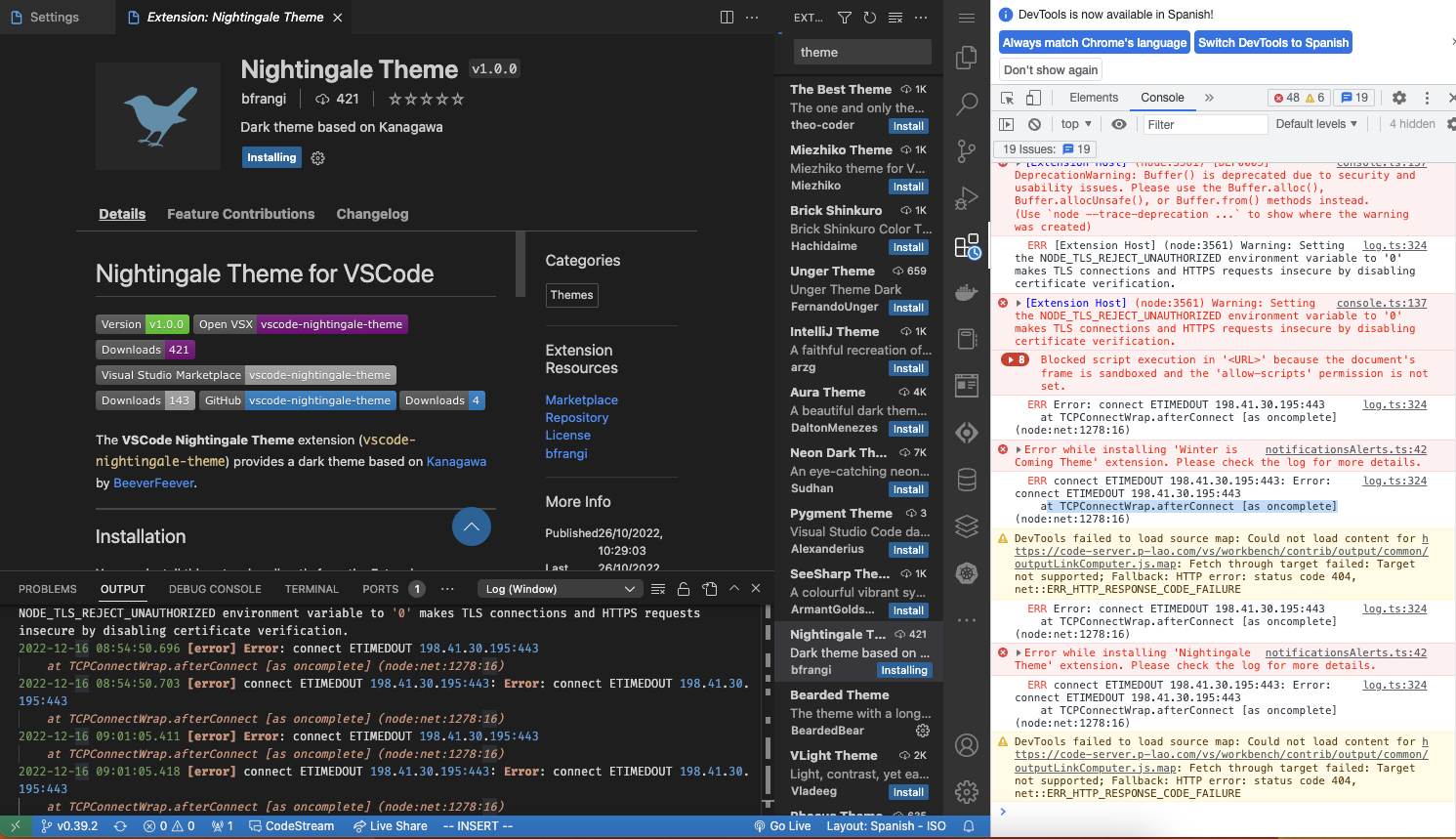The width and height of the screenshot is (1456, 839).
Task: Clear the DevTools console
Action: (x=1034, y=124)
